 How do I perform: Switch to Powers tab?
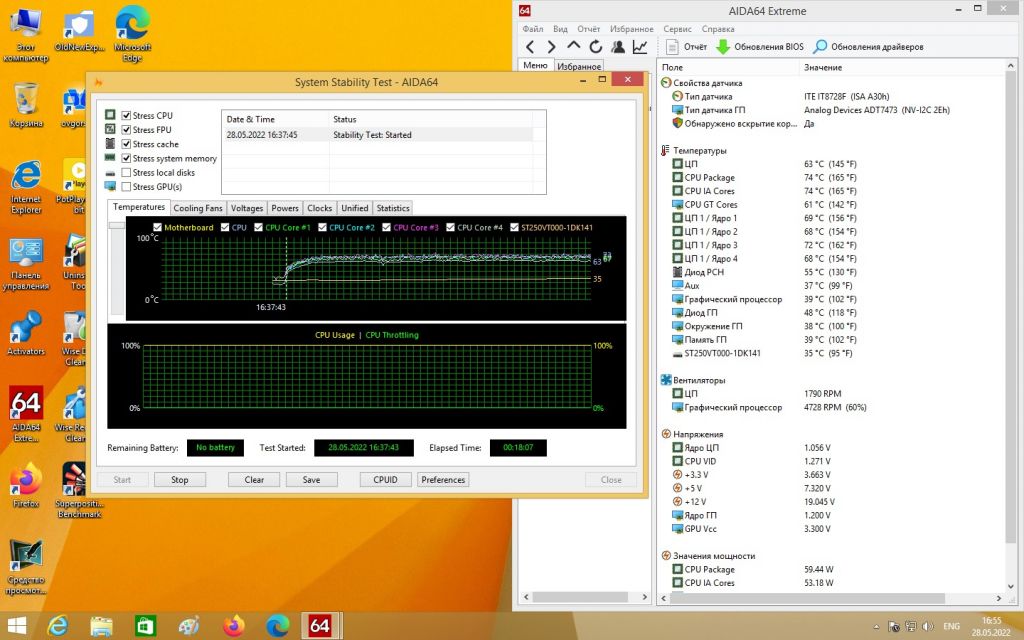285,208
